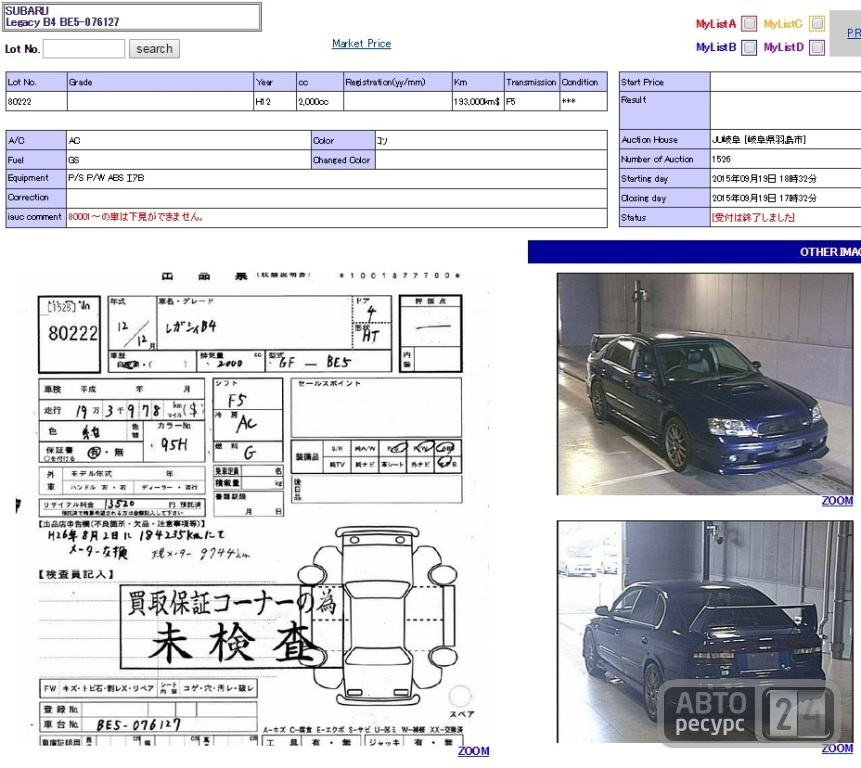Open the front view car photo

coord(705,384)
